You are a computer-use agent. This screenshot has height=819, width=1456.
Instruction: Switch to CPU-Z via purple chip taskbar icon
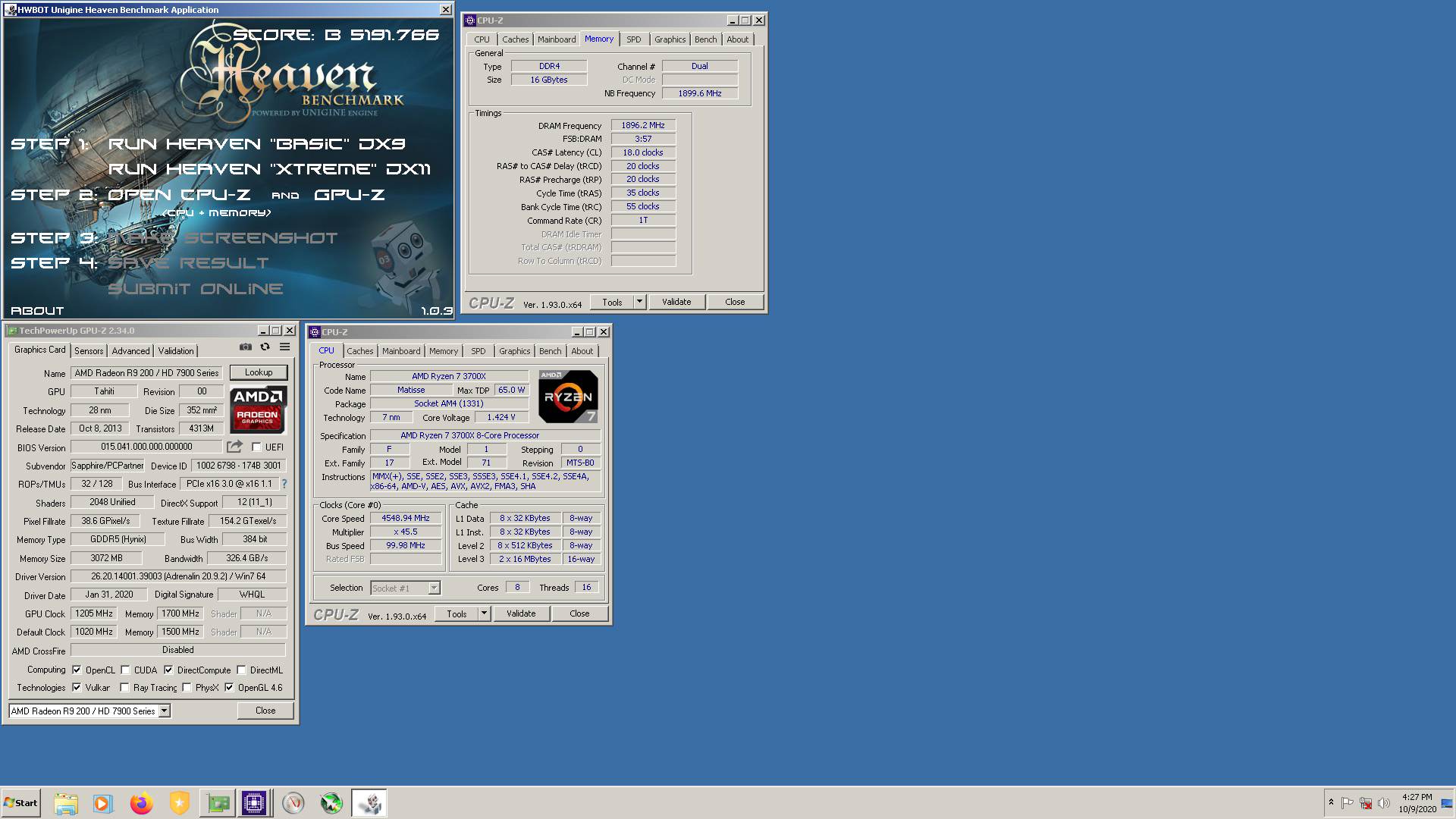[254, 803]
